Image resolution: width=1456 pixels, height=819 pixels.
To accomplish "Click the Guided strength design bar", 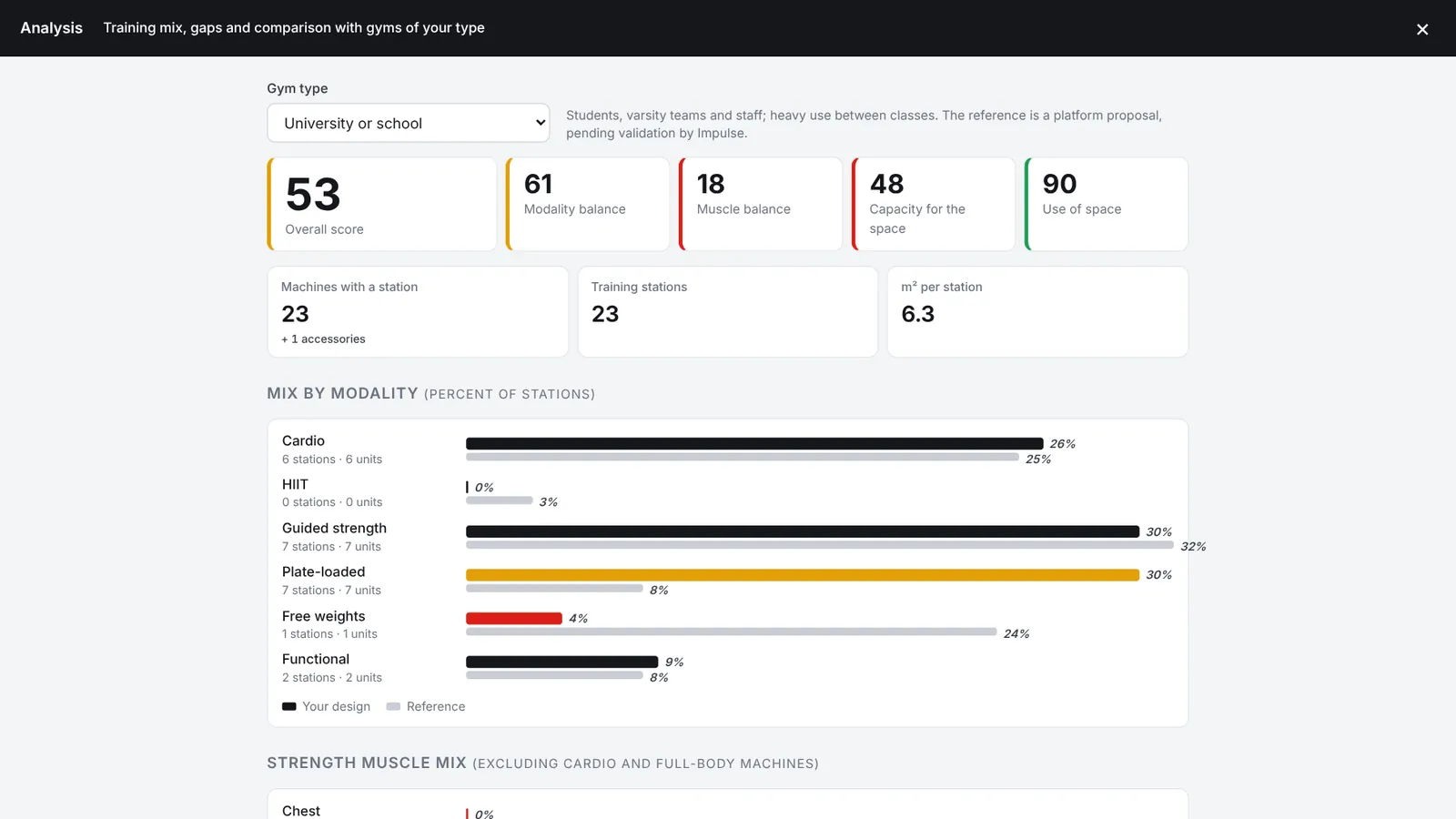I will tap(803, 531).
